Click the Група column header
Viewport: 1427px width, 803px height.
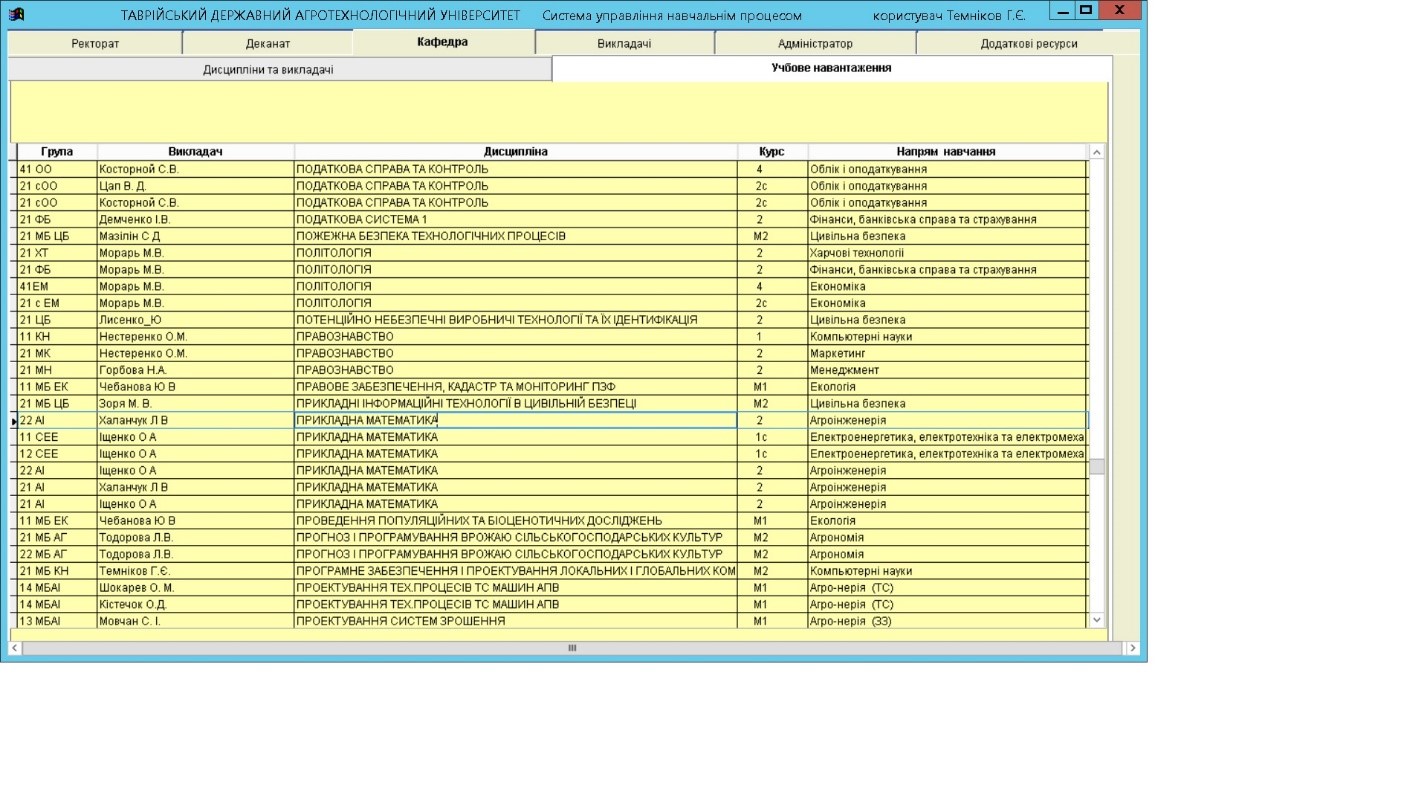coord(57,152)
